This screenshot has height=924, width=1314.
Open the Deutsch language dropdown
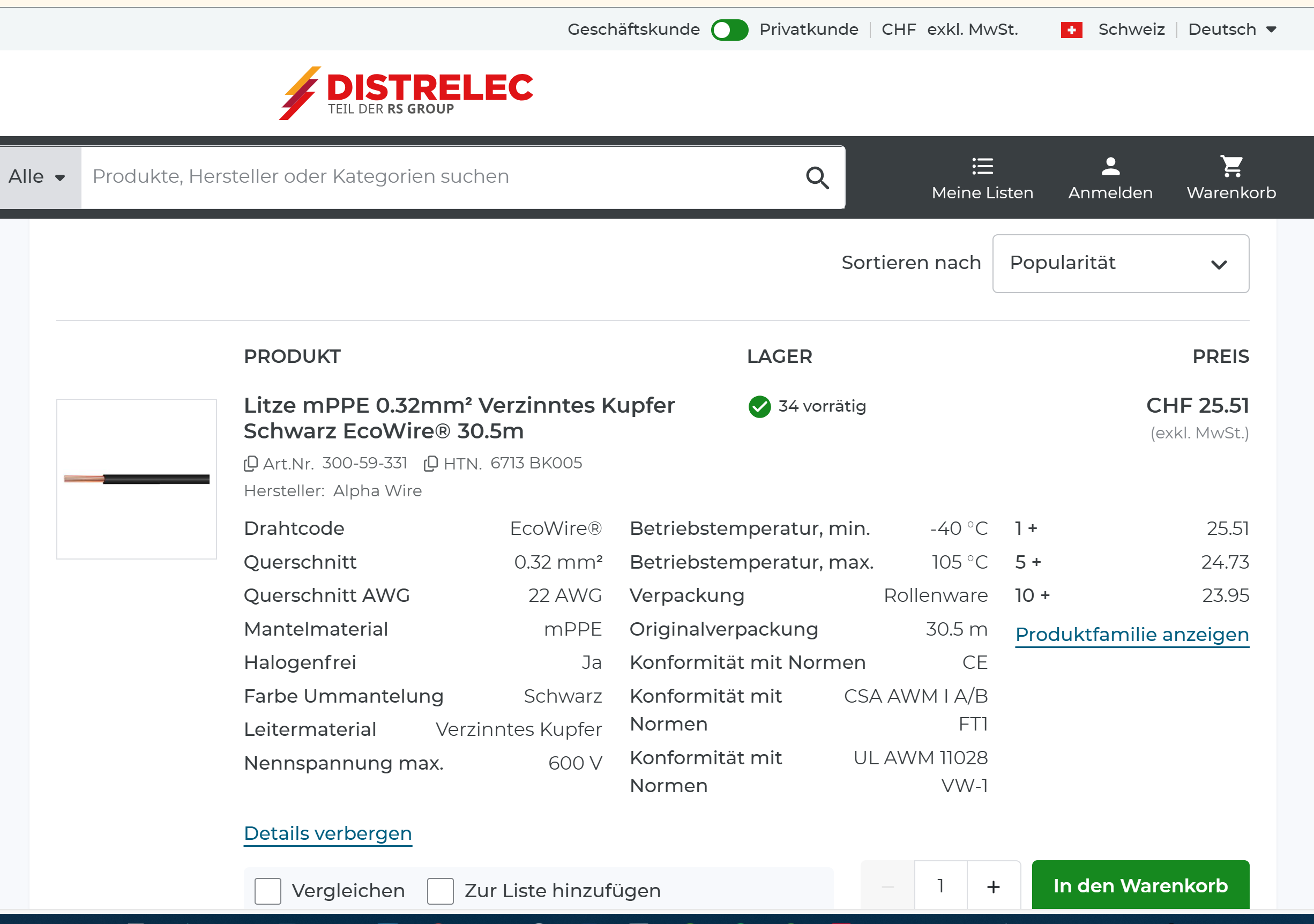coord(1232,29)
